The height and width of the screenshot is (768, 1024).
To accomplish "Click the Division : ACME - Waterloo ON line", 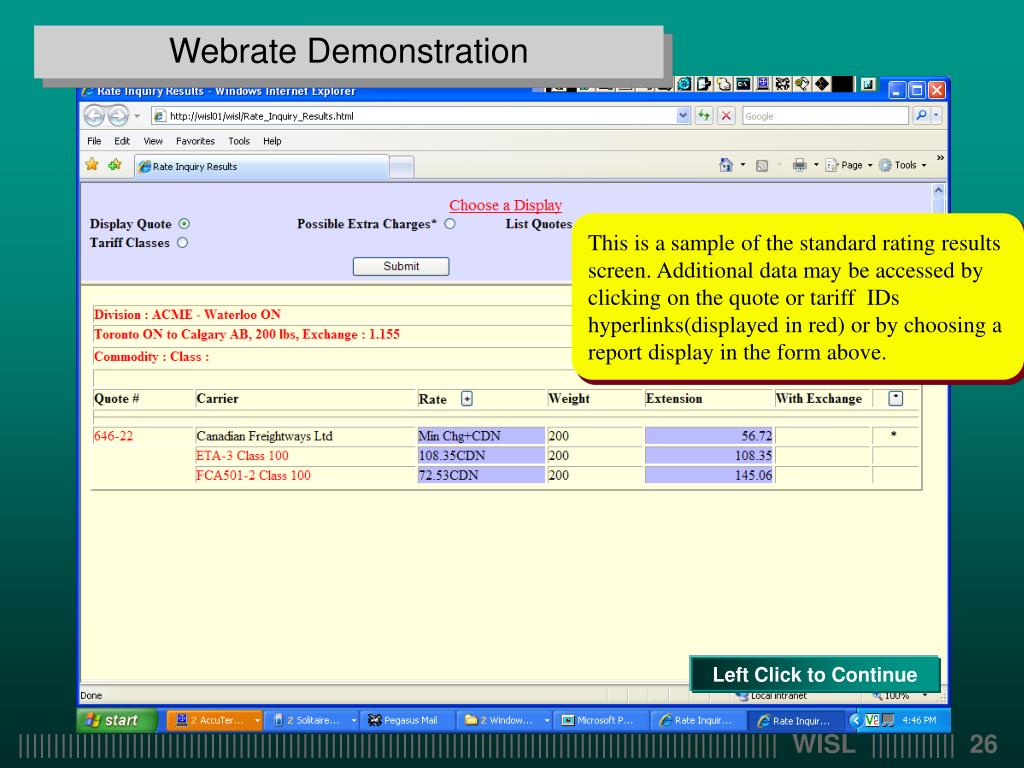I will (187, 315).
